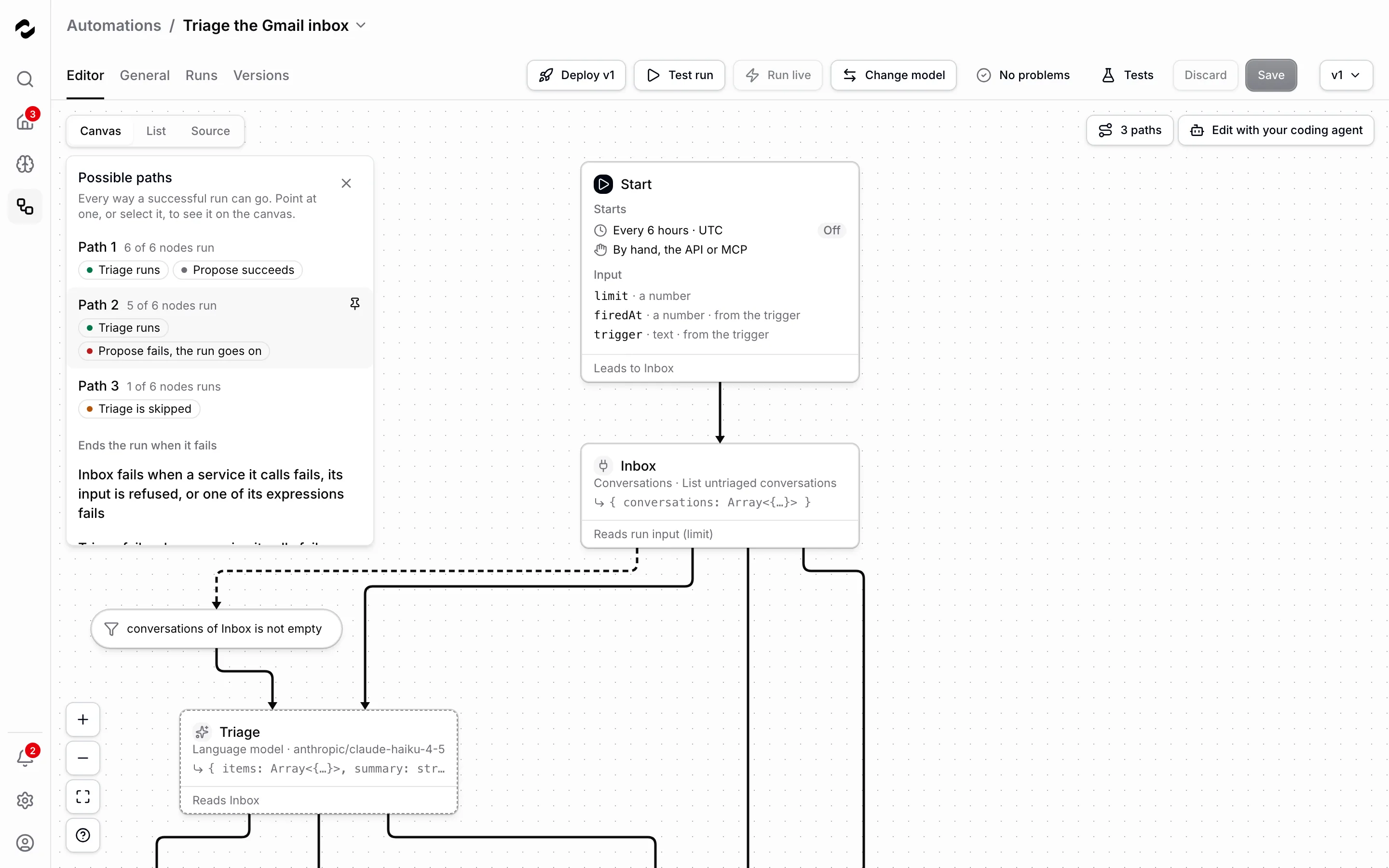Close the Possible paths panel
This screenshot has height=868, width=1389.
pyautogui.click(x=346, y=183)
